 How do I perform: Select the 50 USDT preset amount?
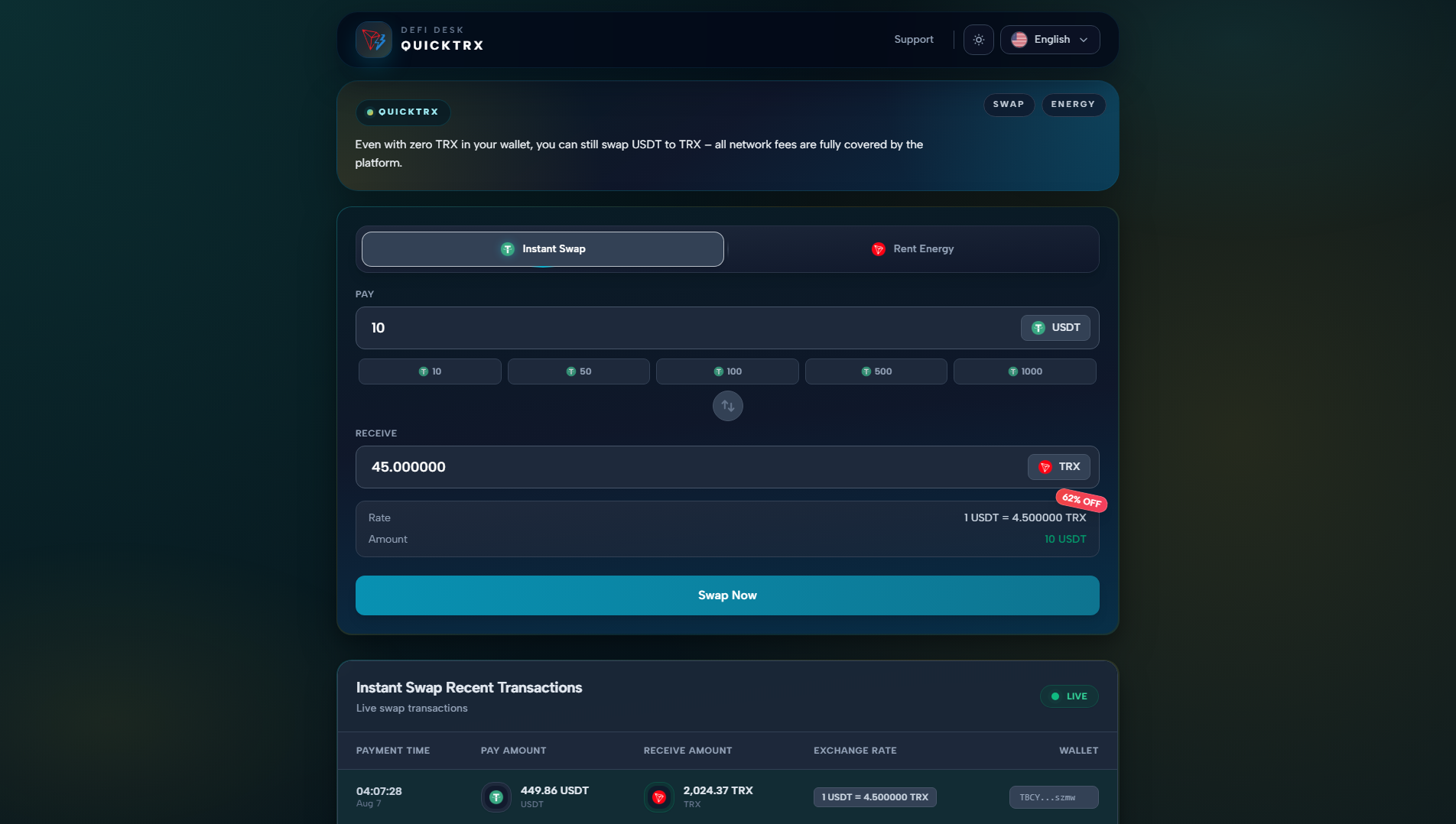[579, 371]
